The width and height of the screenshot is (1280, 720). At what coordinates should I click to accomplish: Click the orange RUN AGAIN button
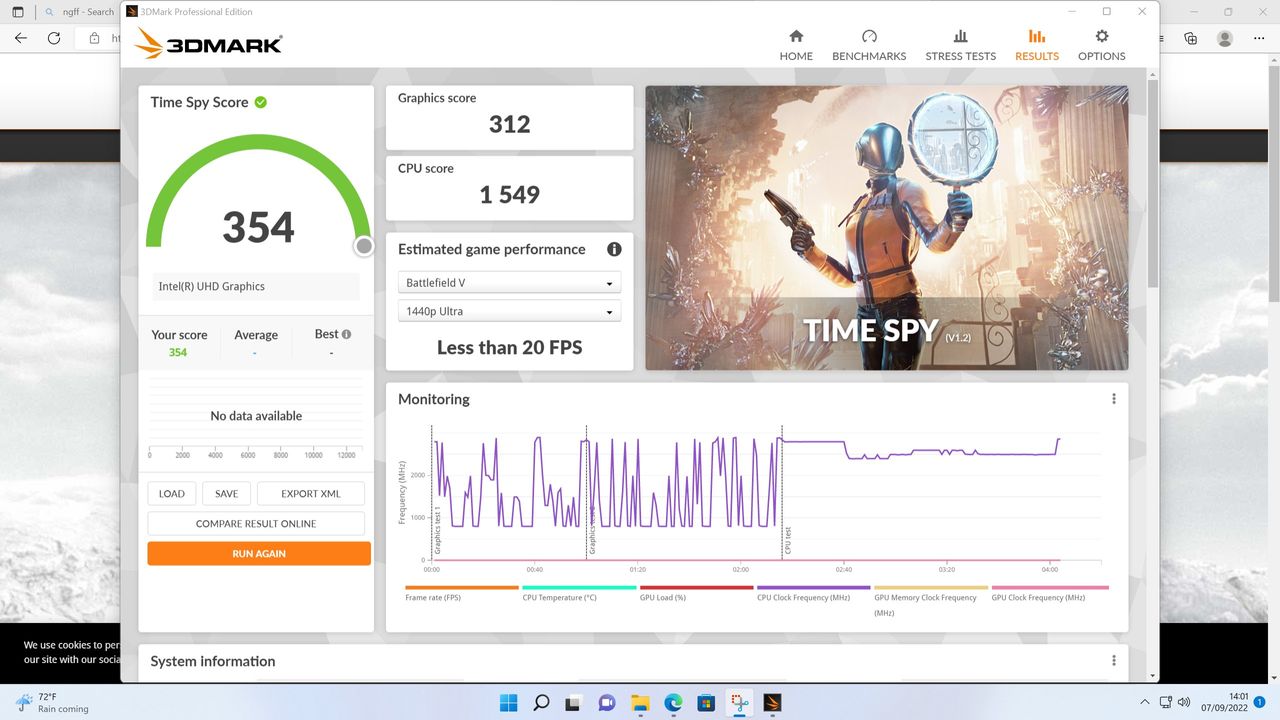click(x=259, y=553)
